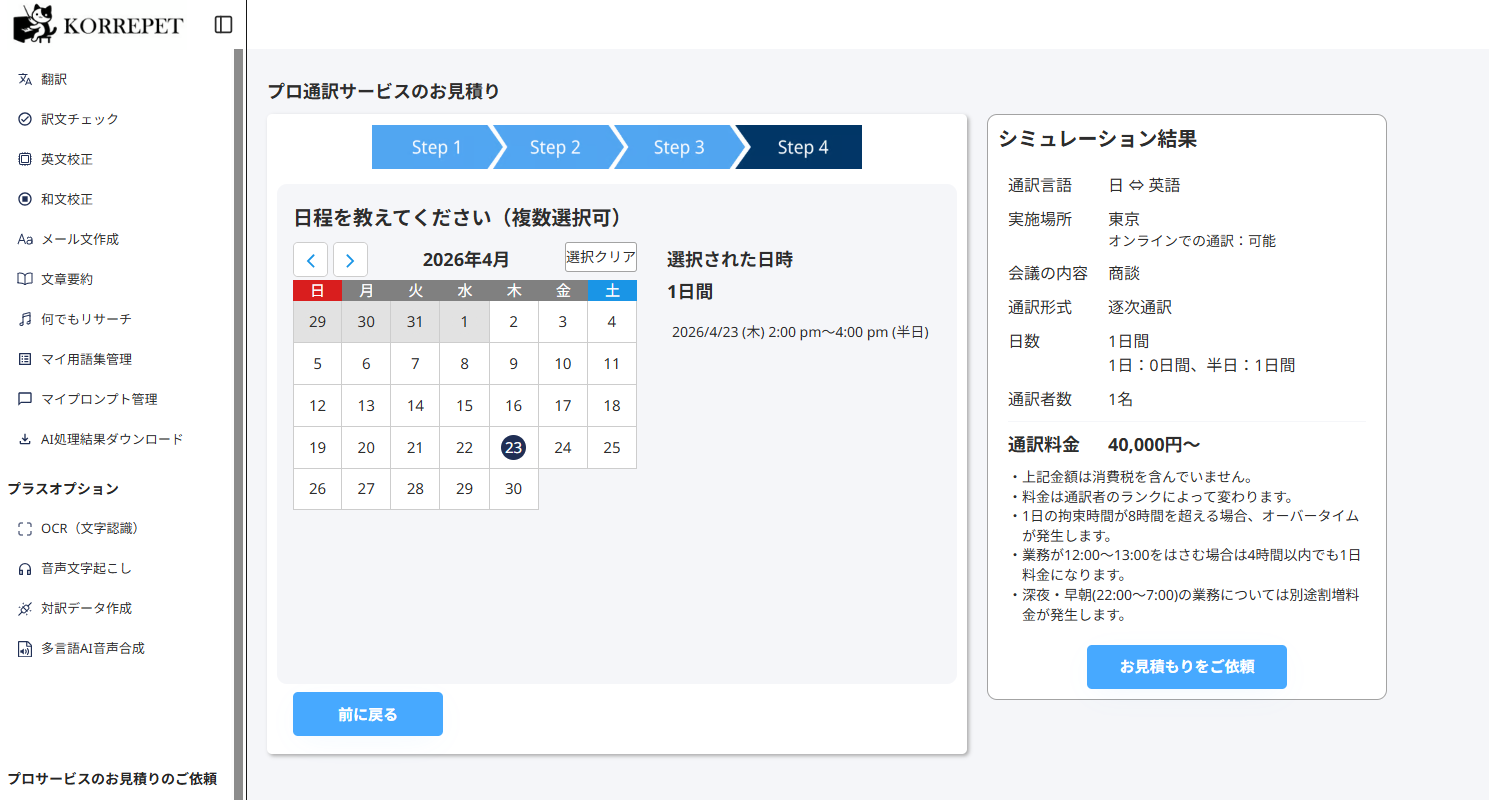Select April 24 on the calendar
Image resolution: width=1489 pixels, height=800 pixels.
(563, 448)
